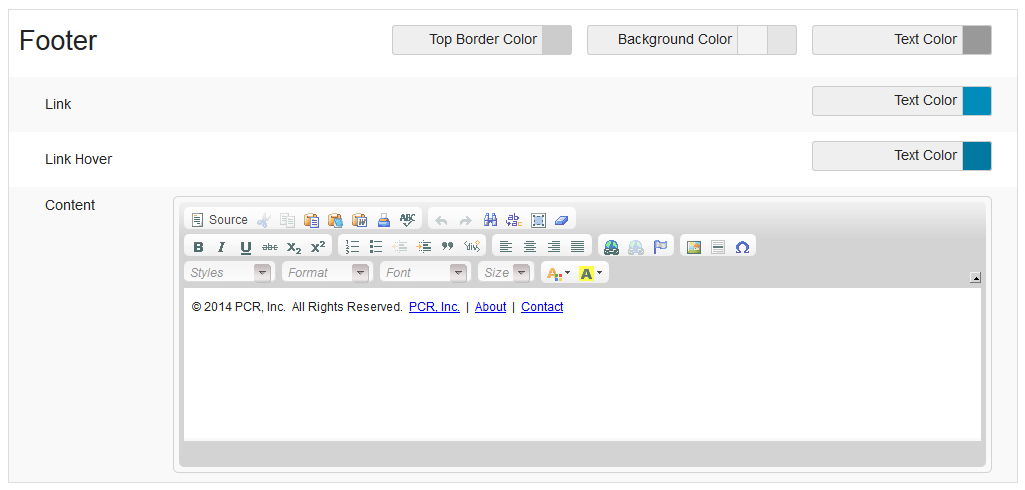1025x490 pixels.
Task: Toggle bold formatting in the editor
Action: coord(198,247)
